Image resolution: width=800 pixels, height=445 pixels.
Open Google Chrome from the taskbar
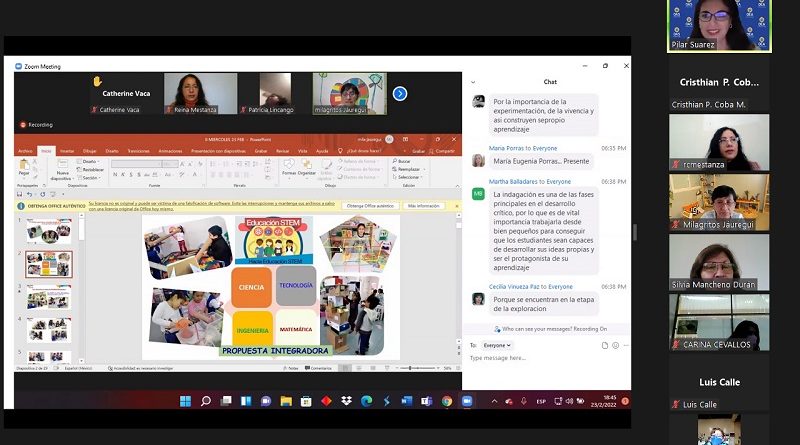[x=447, y=401]
